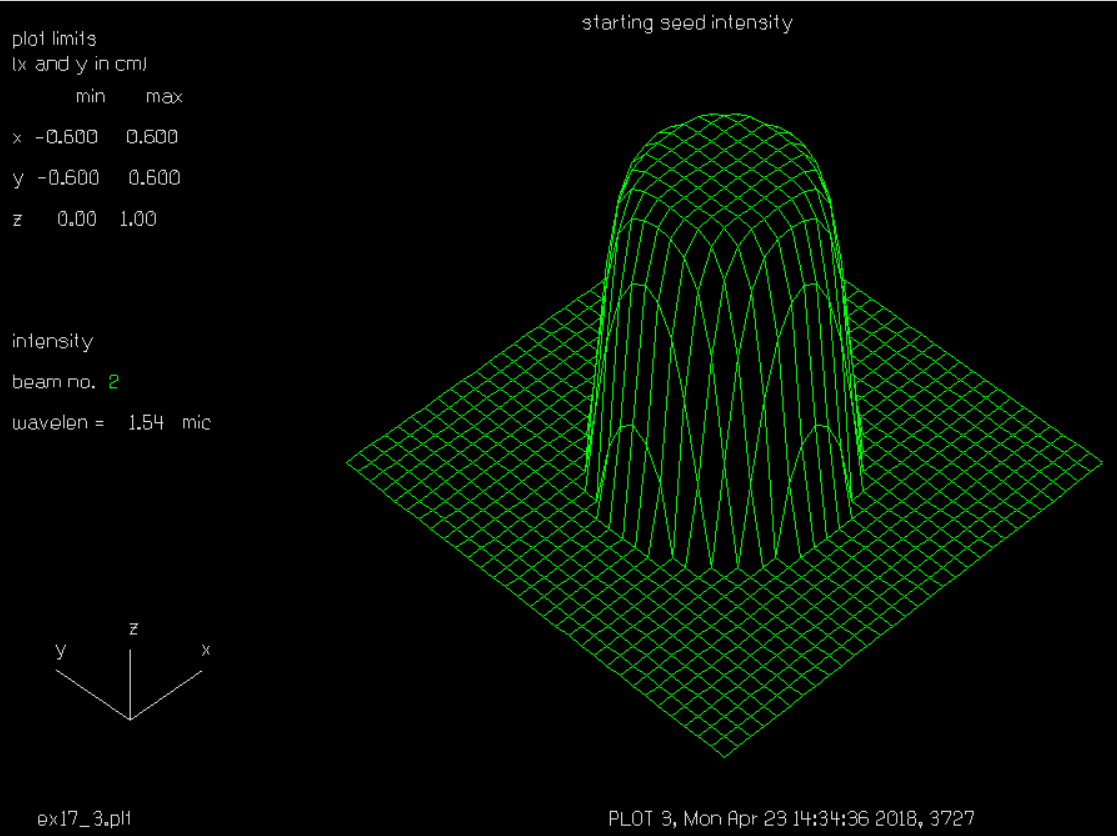Click the z label on axis triad
The image size is (1117, 836).
(132, 629)
